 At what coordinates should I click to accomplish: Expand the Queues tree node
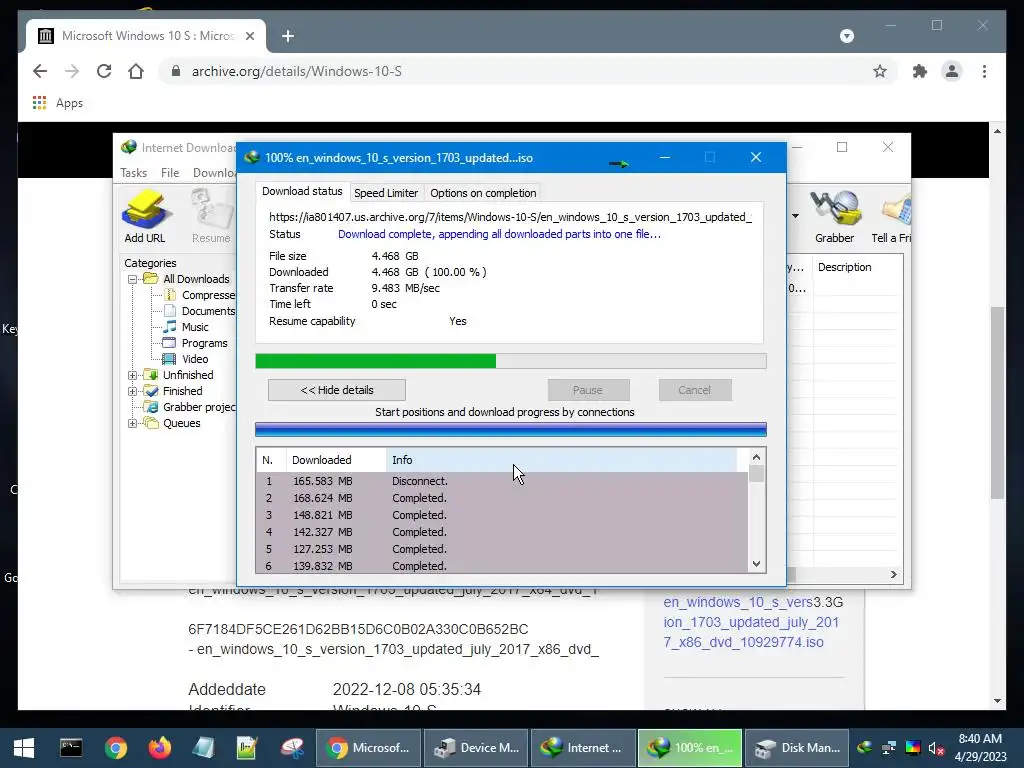pos(133,423)
